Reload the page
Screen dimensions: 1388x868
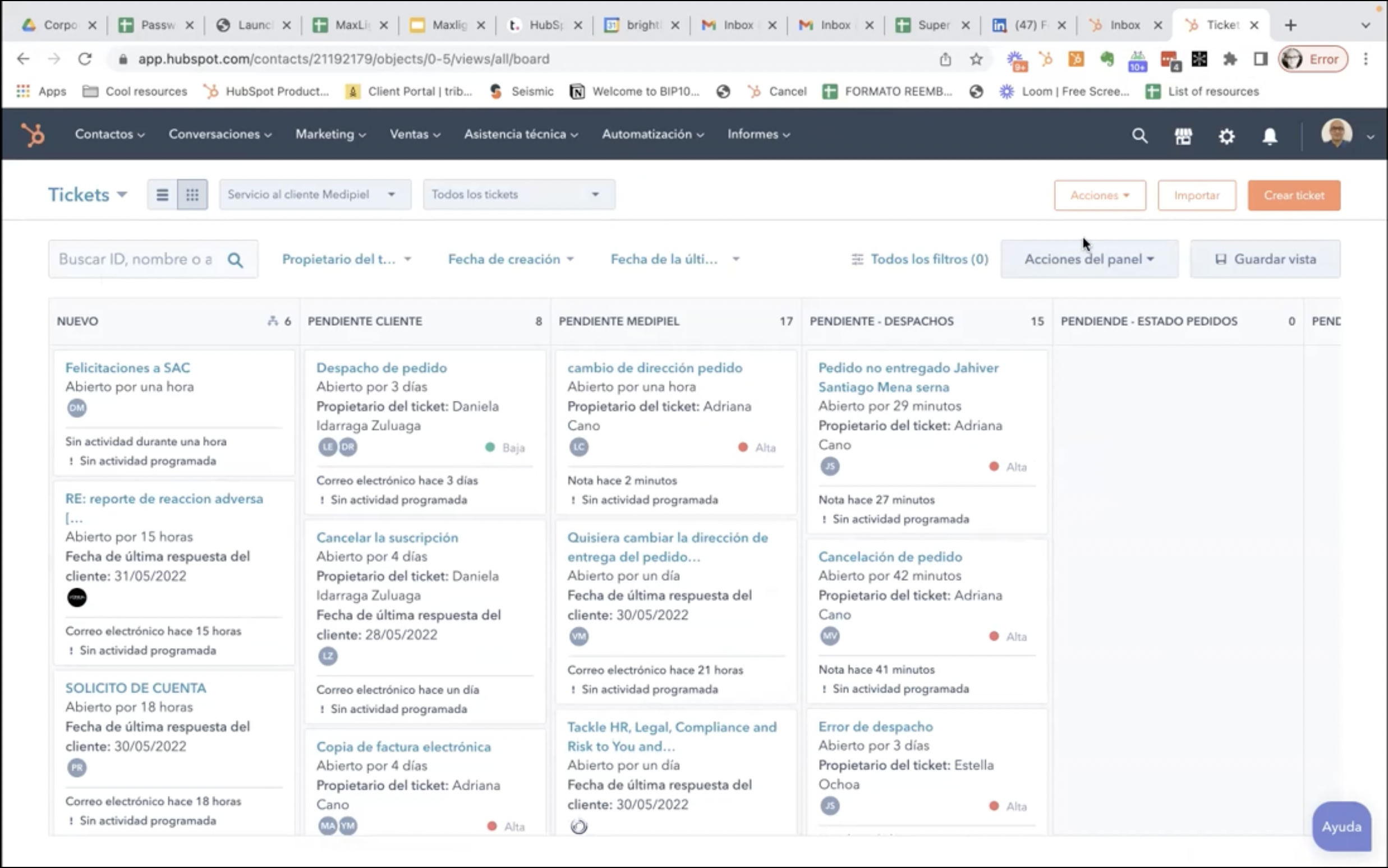point(85,59)
